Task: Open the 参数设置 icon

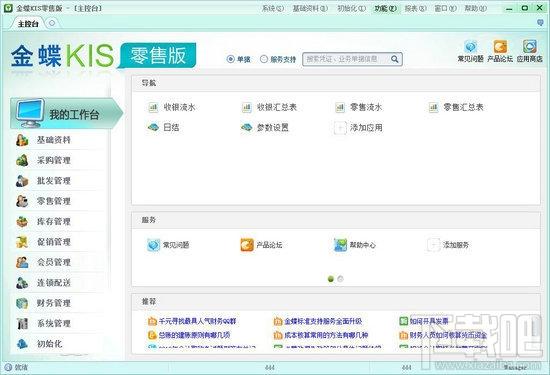Action: tap(247, 127)
